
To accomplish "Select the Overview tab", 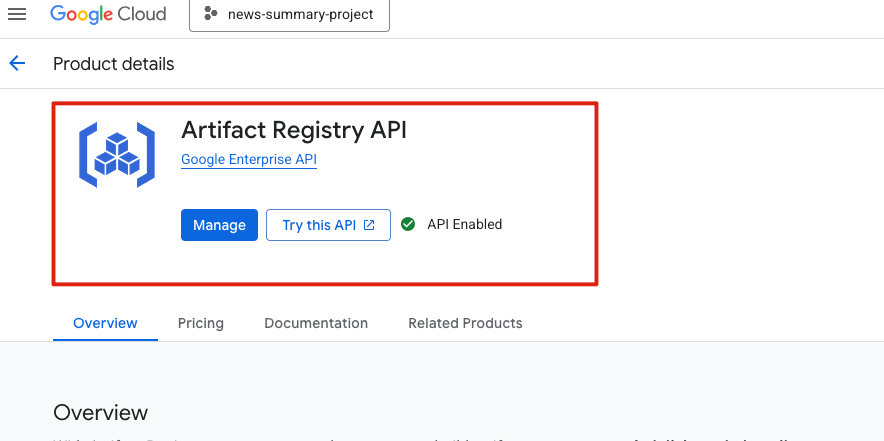I will [x=105, y=323].
